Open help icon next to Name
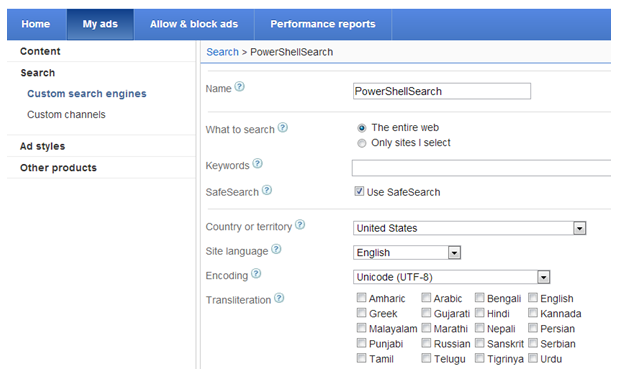Viewport: 623px width, 380px height. [x=239, y=86]
